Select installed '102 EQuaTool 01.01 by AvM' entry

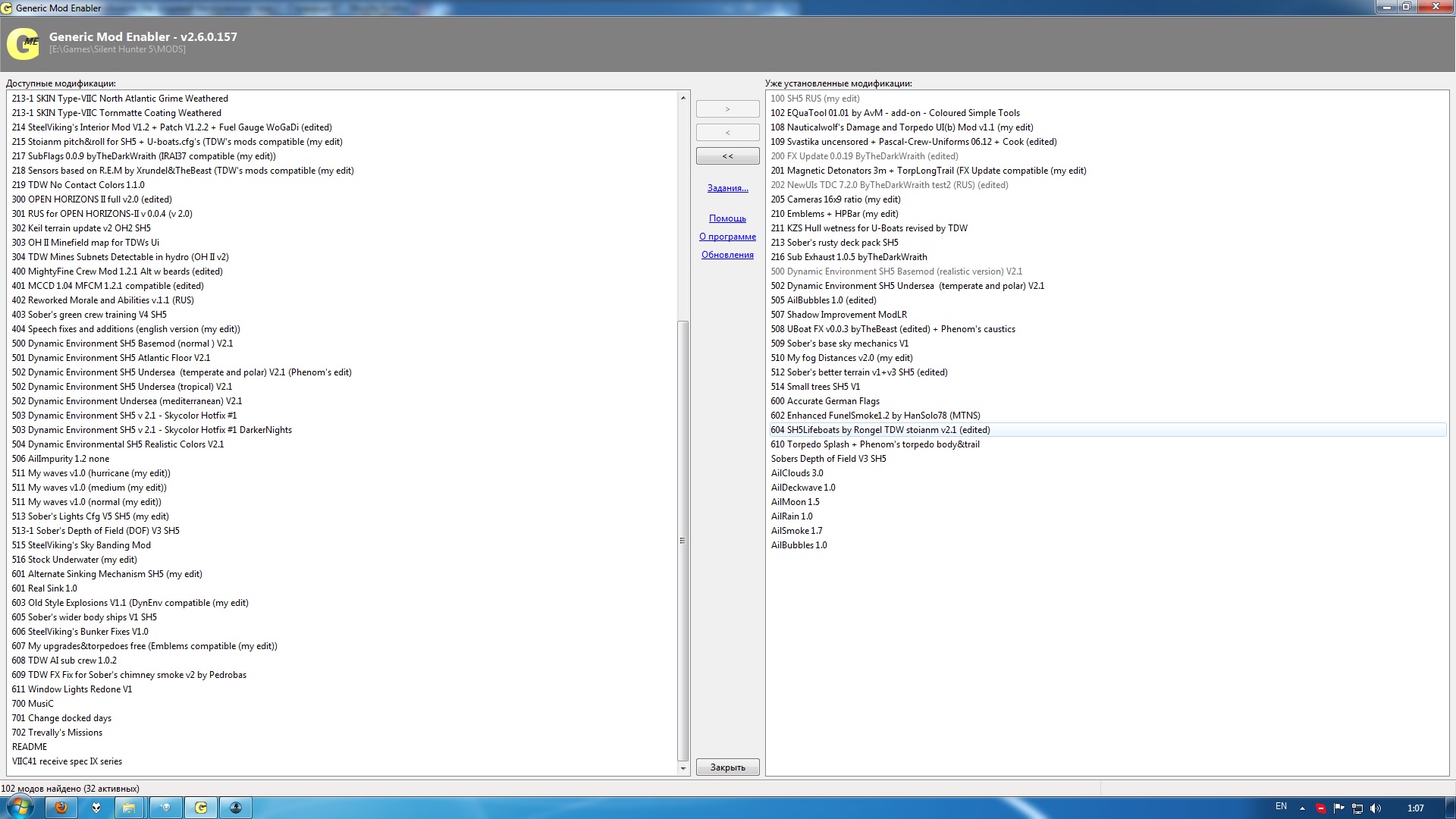point(895,113)
